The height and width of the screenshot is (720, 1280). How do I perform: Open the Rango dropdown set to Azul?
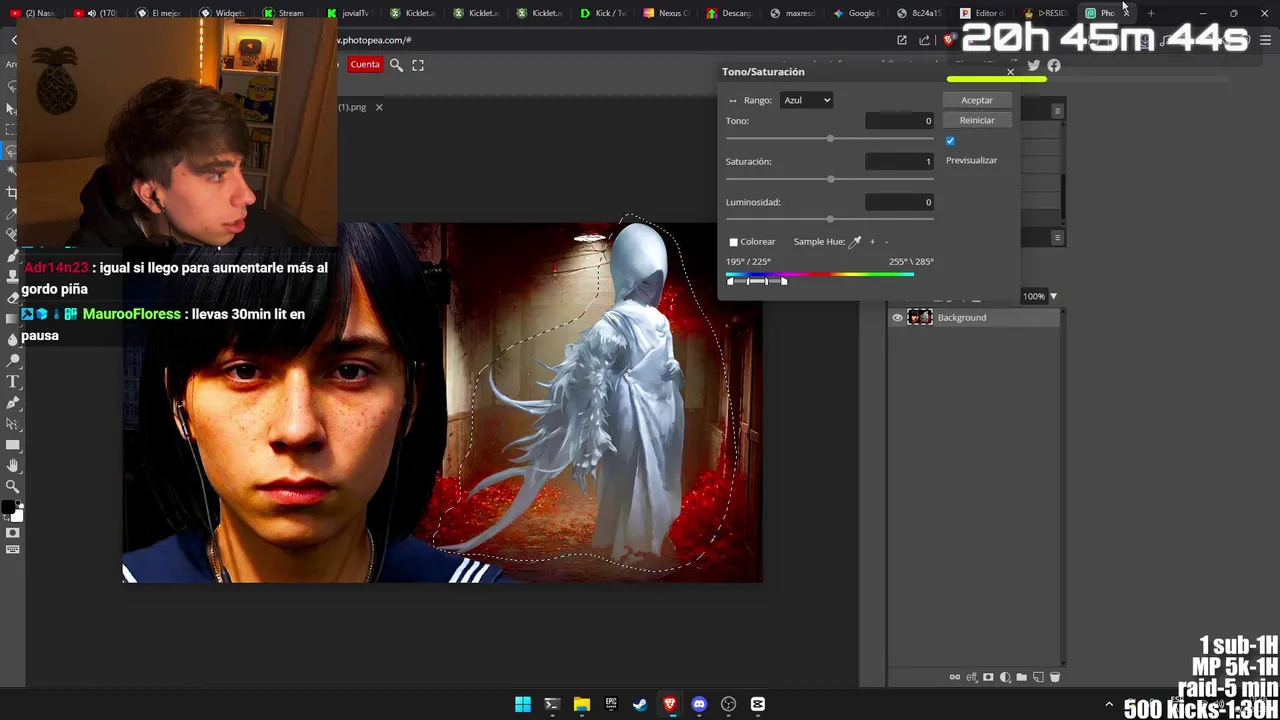[806, 100]
